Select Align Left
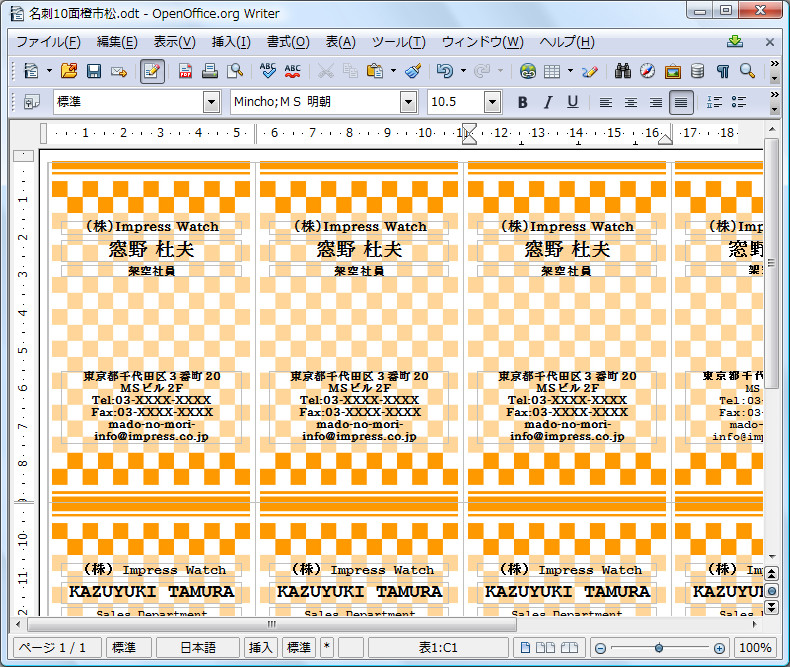 click(606, 102)
